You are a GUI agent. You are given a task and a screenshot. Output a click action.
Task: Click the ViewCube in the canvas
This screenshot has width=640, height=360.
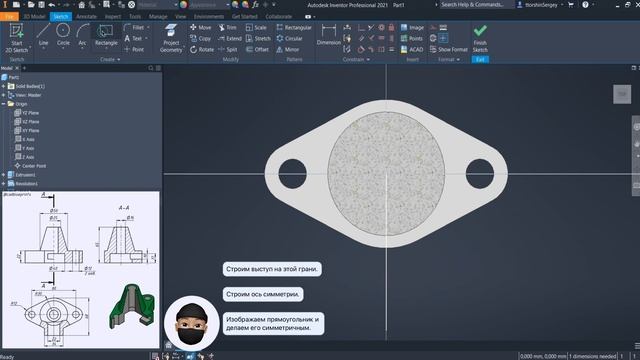(x=622, y=94)
